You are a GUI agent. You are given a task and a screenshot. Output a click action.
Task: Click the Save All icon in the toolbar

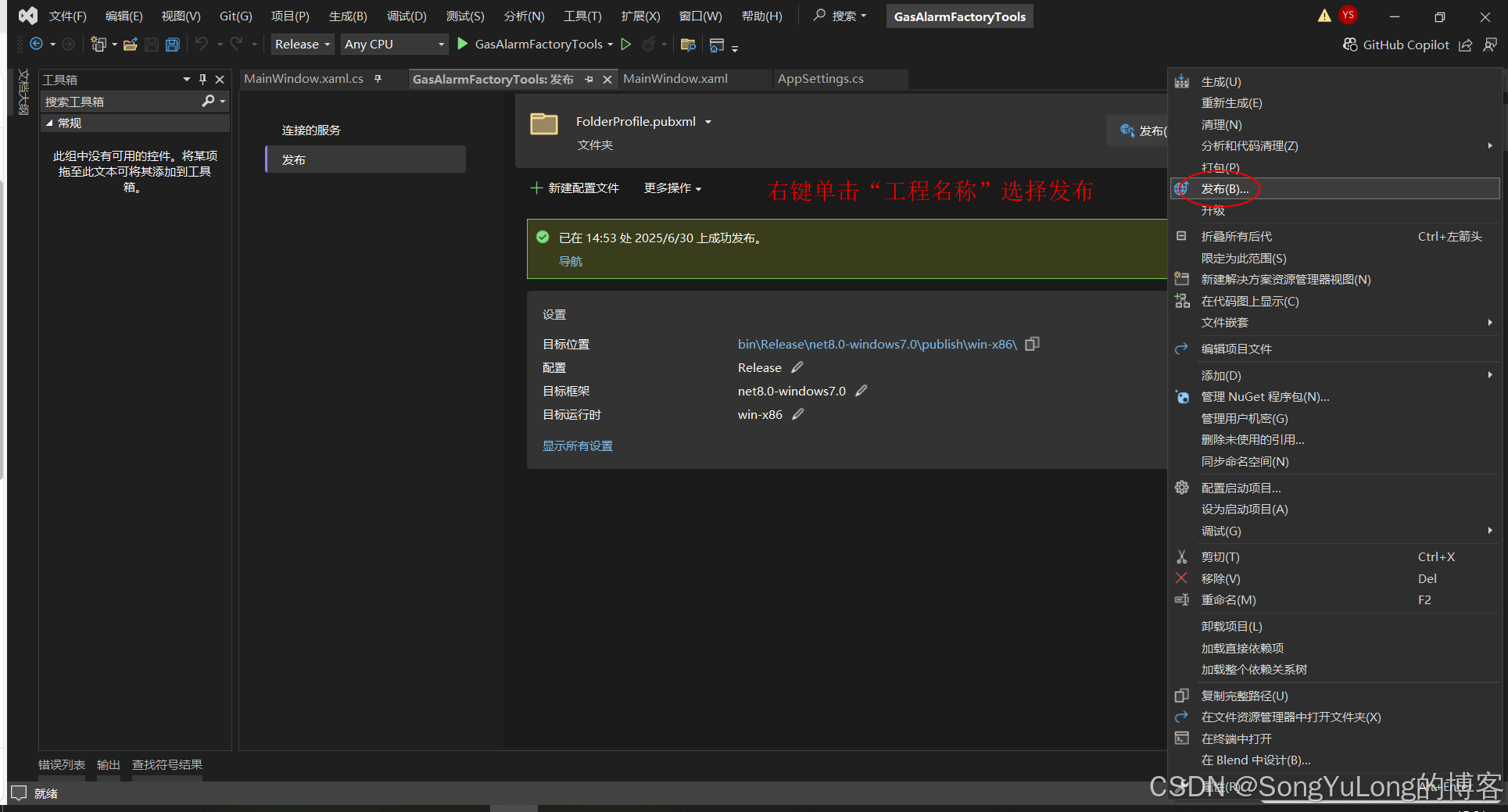172,45
